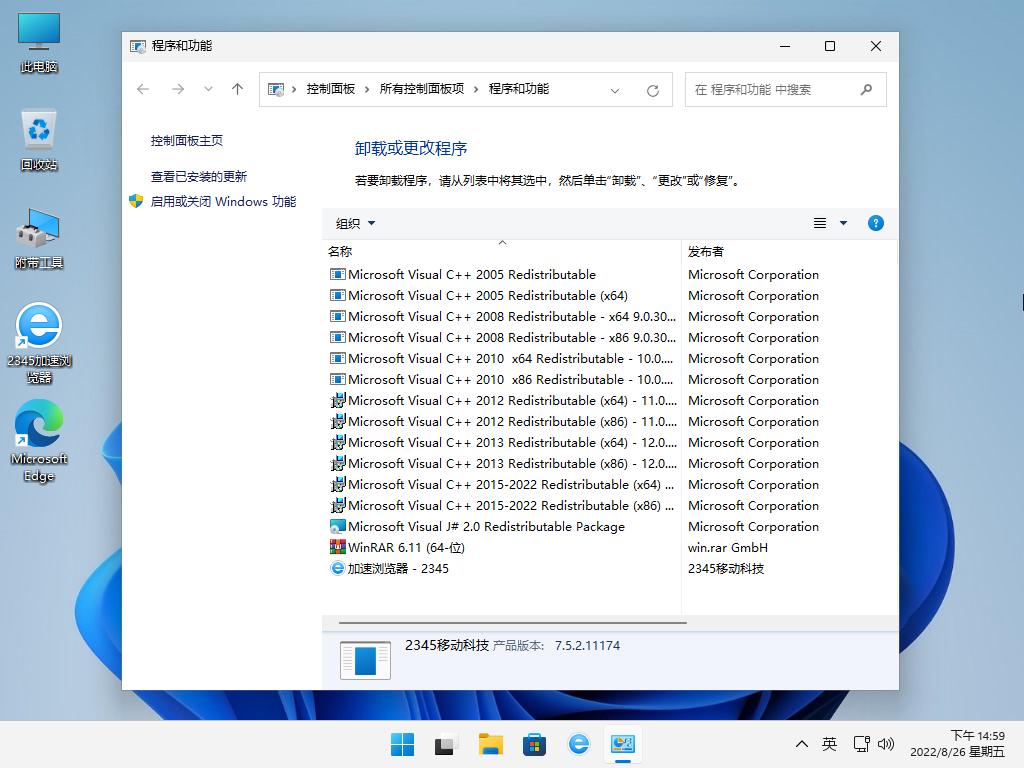The height and width of the screenshot is (768, 1024).
Task: Click 程序和功能 breadcrumb segment
Action: 519,89
